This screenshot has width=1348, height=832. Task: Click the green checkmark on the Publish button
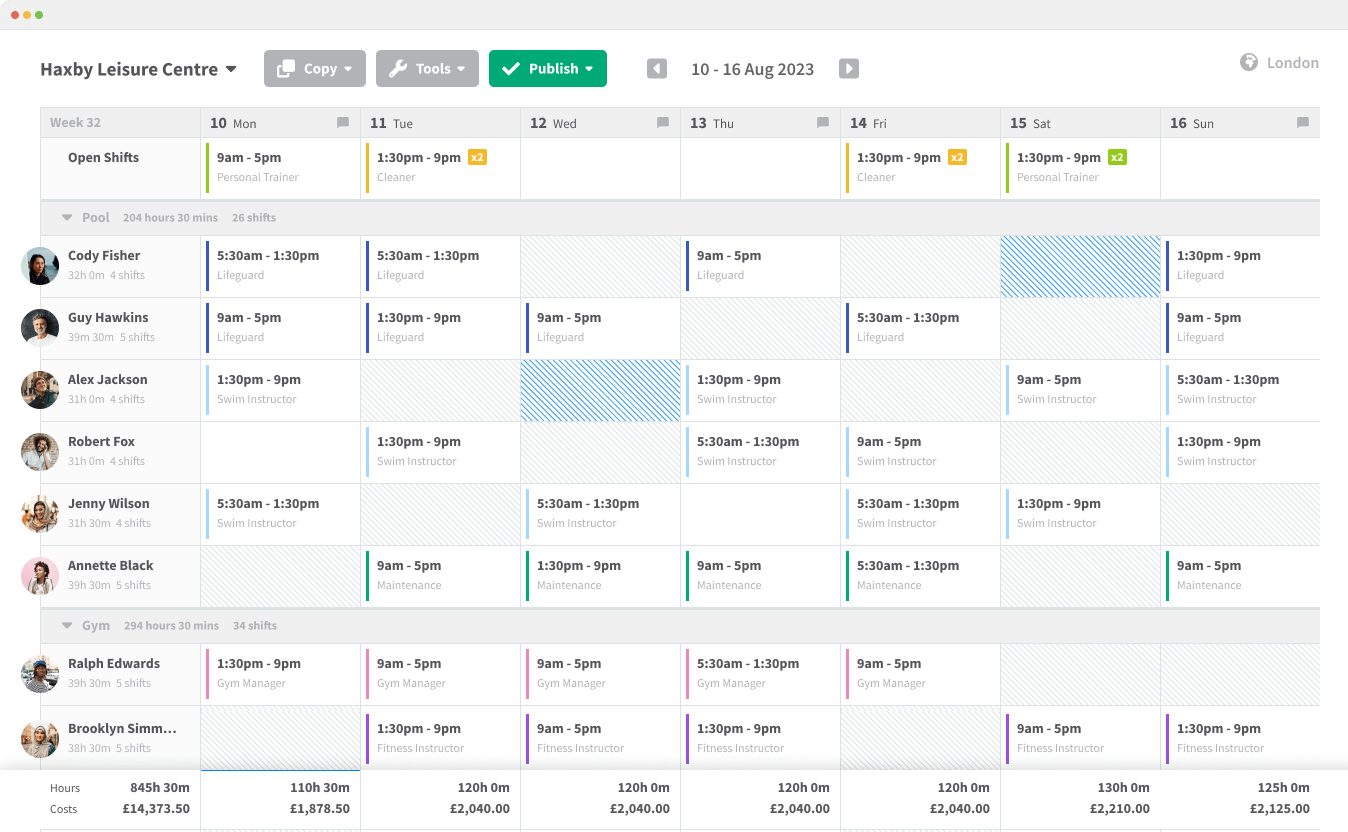512,68
